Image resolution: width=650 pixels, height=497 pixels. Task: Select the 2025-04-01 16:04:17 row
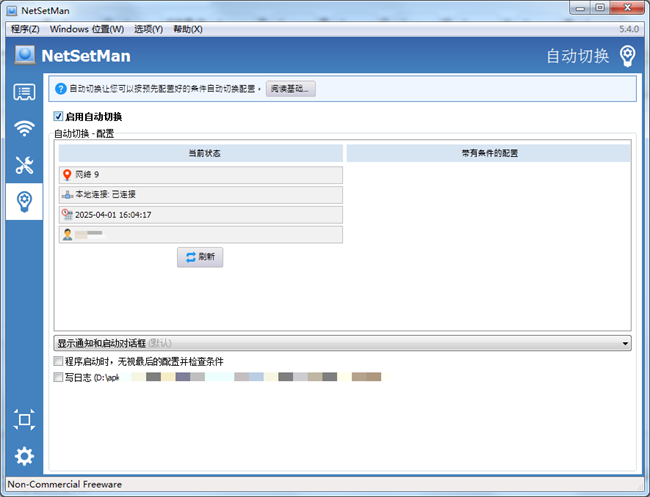[201, 215]
